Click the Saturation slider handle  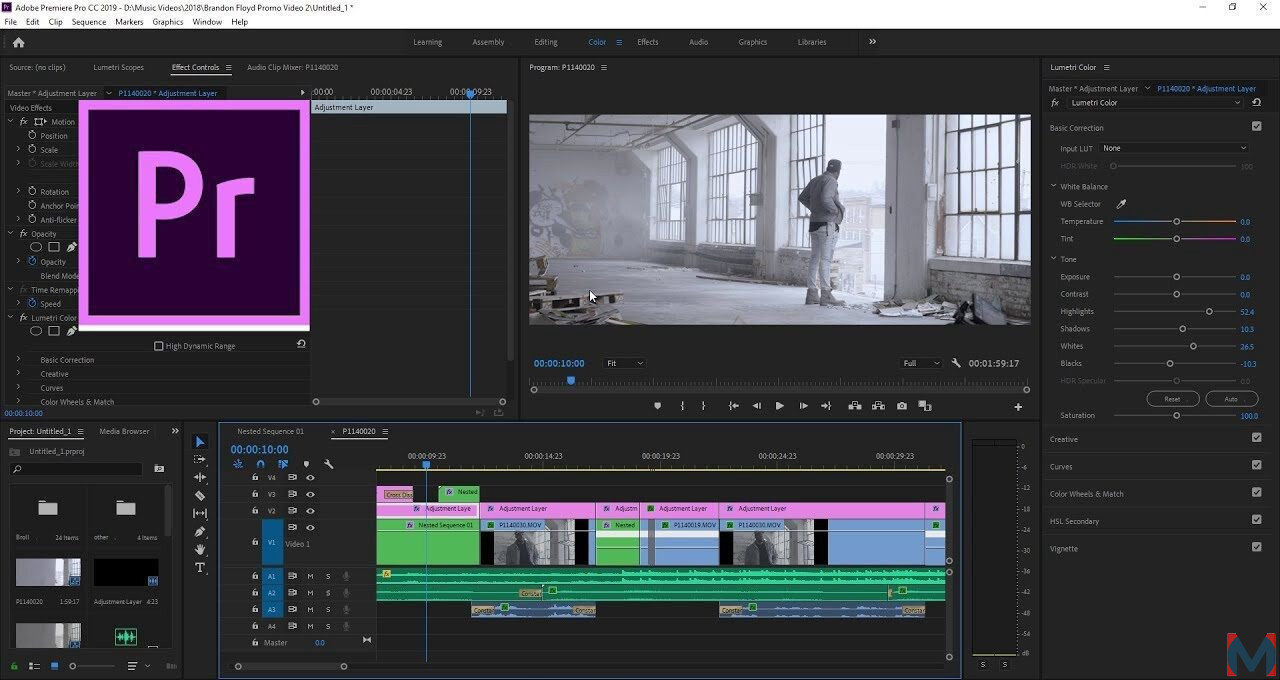pos(1176,415)
